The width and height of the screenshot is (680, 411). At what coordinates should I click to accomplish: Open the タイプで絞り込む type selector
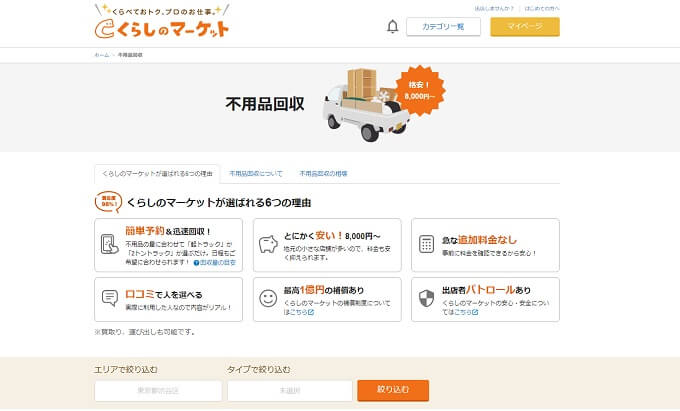point(290,391)
